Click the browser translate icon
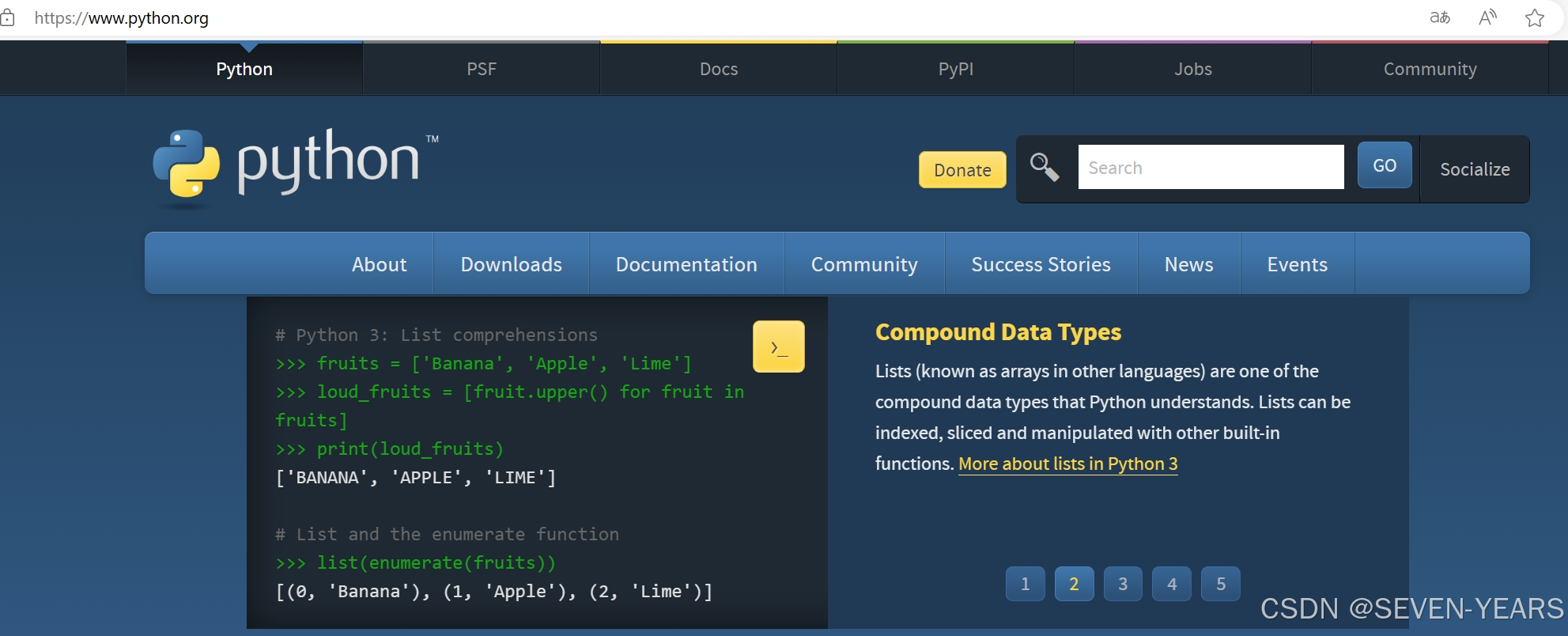The image size is (1568, 636). (1440, 17)
